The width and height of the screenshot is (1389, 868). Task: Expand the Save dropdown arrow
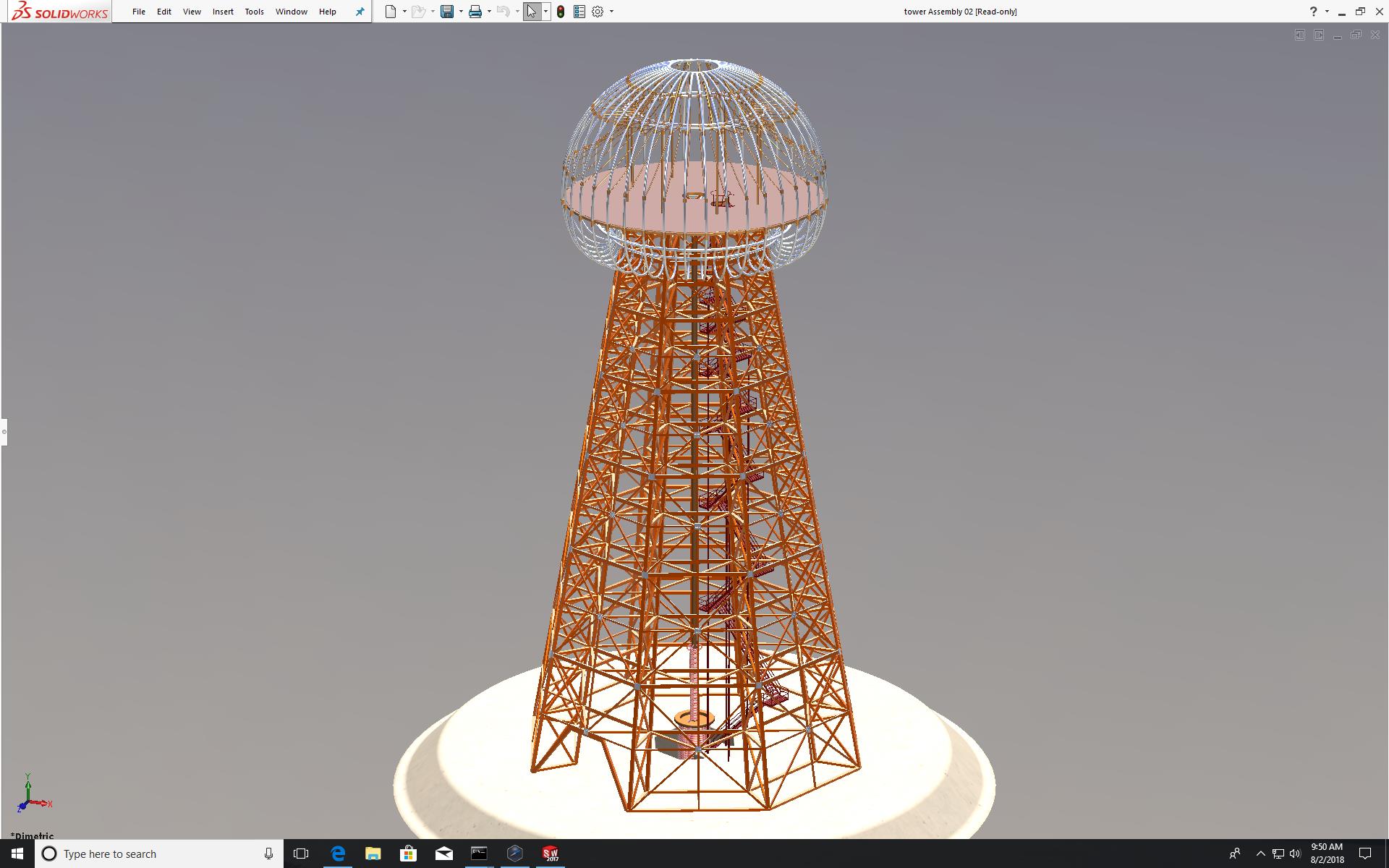(461, 12)
